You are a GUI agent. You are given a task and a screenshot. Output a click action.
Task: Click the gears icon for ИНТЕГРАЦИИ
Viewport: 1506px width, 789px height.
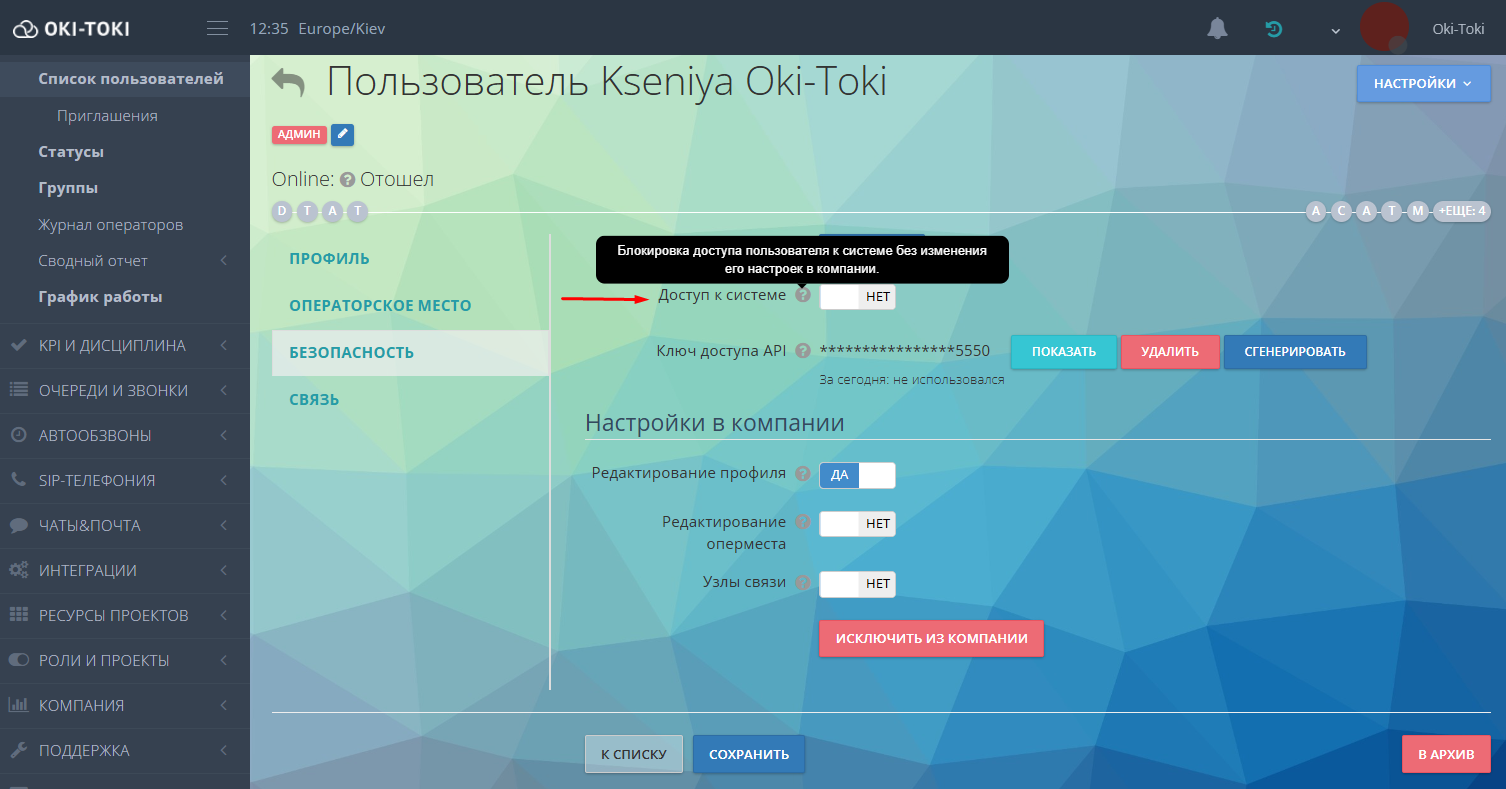pos(18,570)
